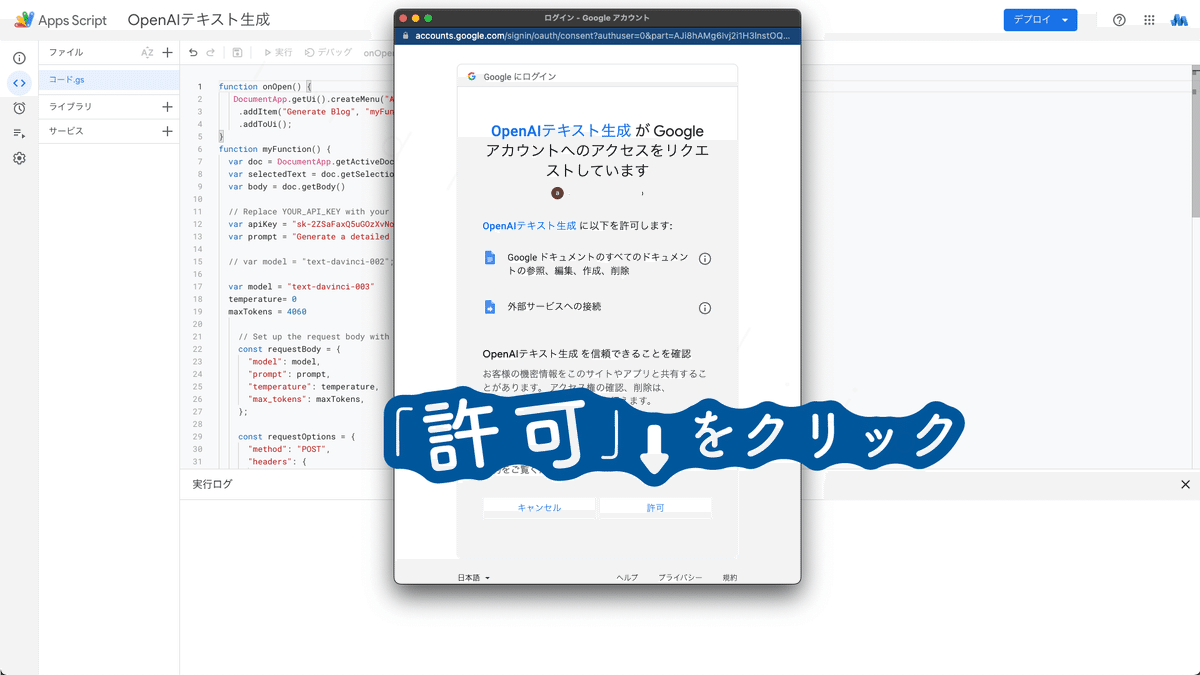This screenshot has height=675, width=1200.
Task: Click code line 17 var model text
Action: click(x=300, y=286)
